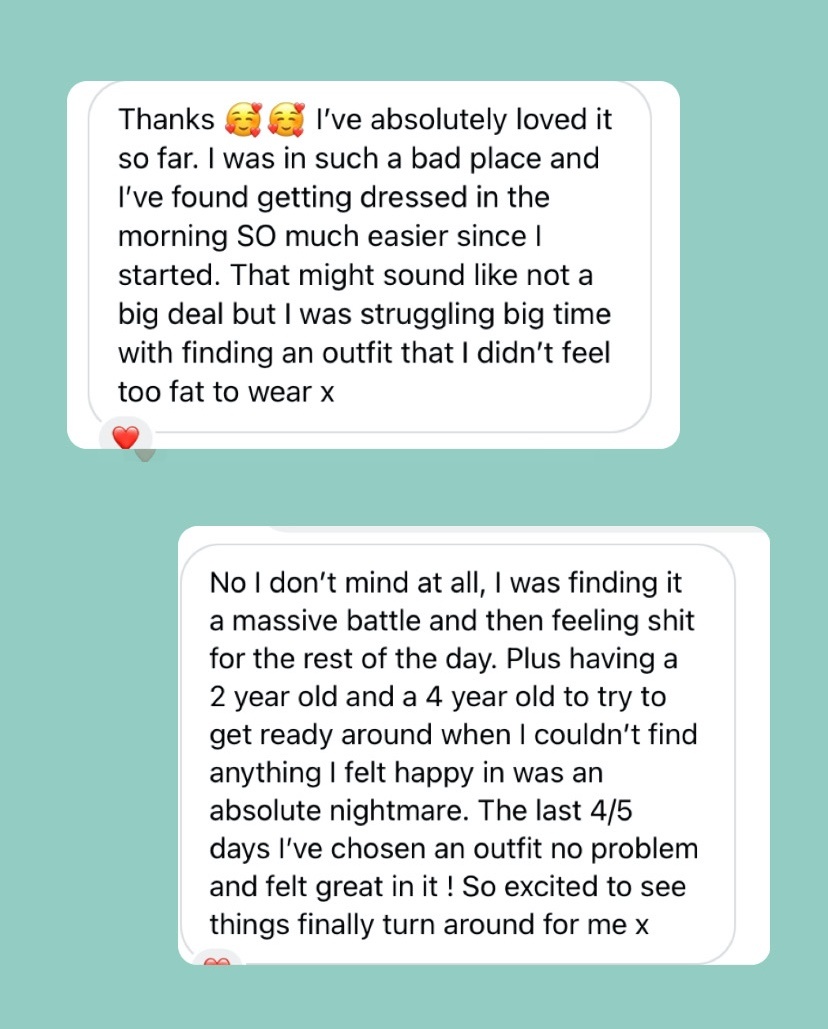Click the red heart reaction under first message
The image size is (828, 1029).
125,437
